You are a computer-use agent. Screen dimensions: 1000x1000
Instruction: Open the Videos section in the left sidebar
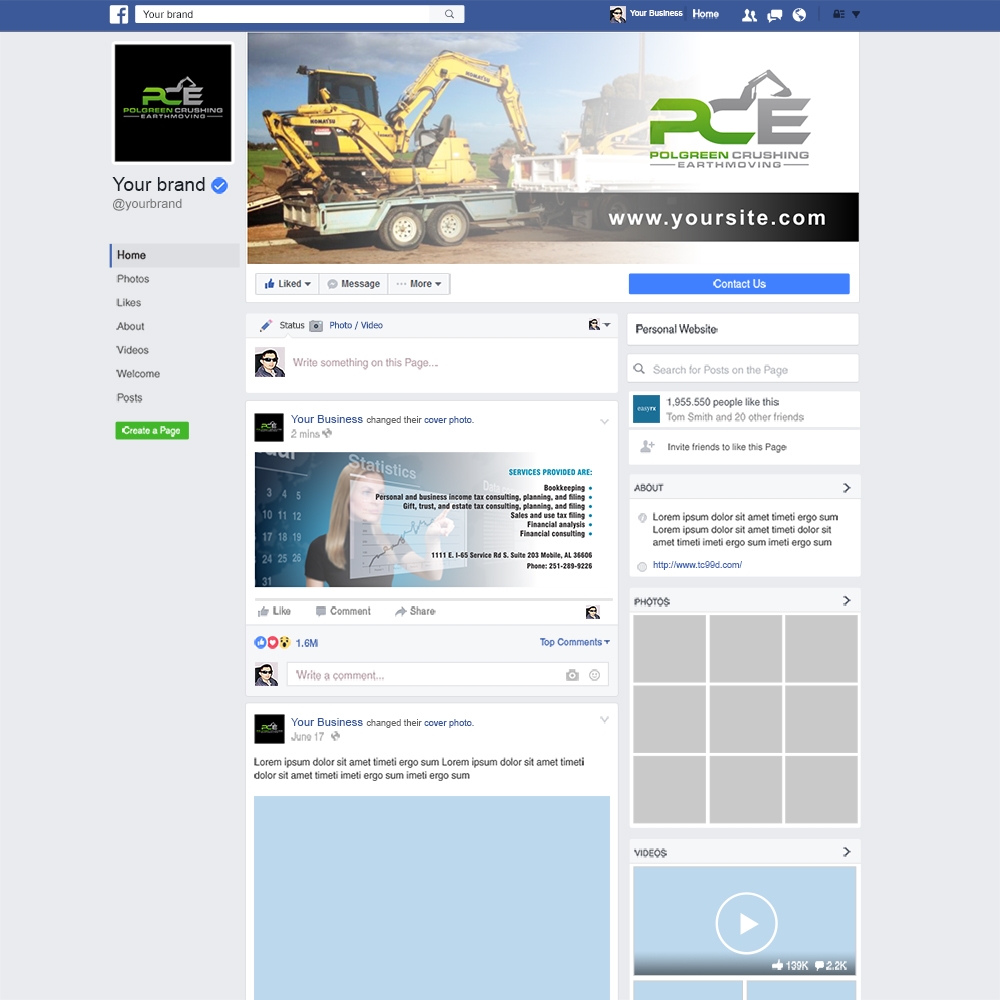(131, 350)
